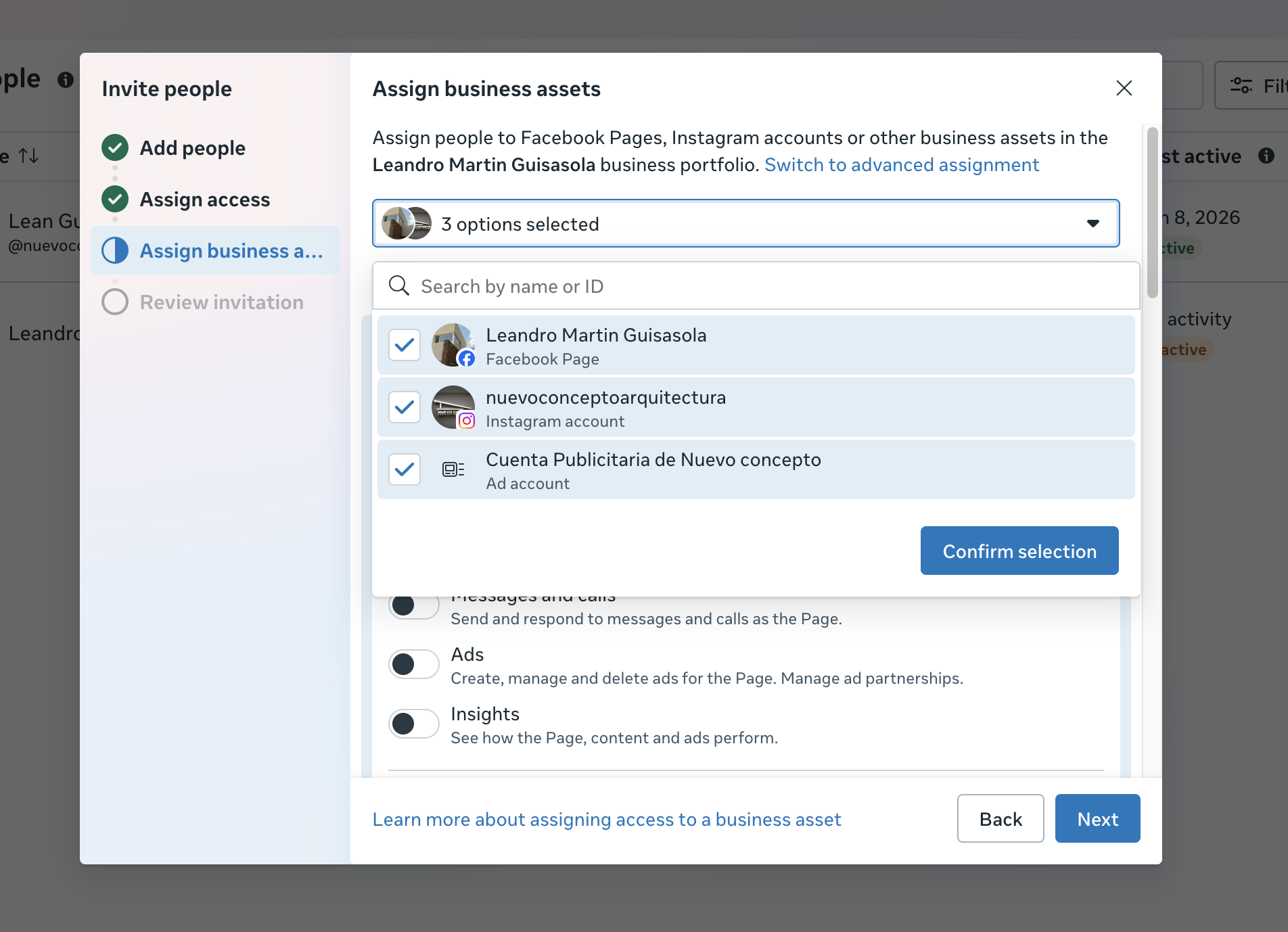This screenshot has height=932, width=1288.
Task: Click the sort arrows icon in background table
Action: [28, 156]
